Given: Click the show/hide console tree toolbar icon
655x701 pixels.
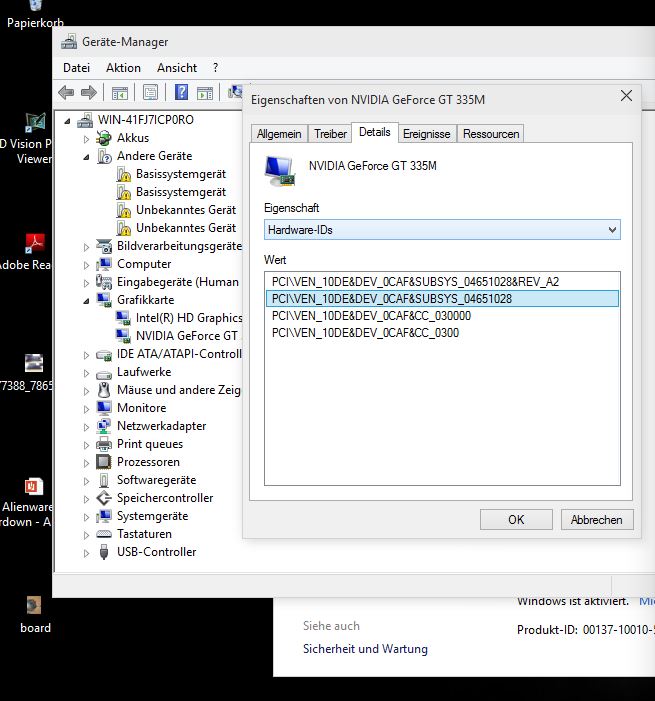Looking at the screenshot, I should point(119,93).
